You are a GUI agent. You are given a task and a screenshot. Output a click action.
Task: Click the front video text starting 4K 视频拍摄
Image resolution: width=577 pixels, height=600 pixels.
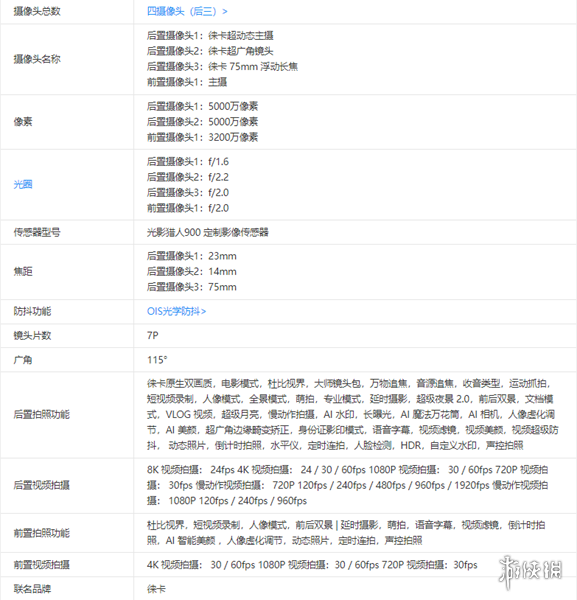click(312, 565)
